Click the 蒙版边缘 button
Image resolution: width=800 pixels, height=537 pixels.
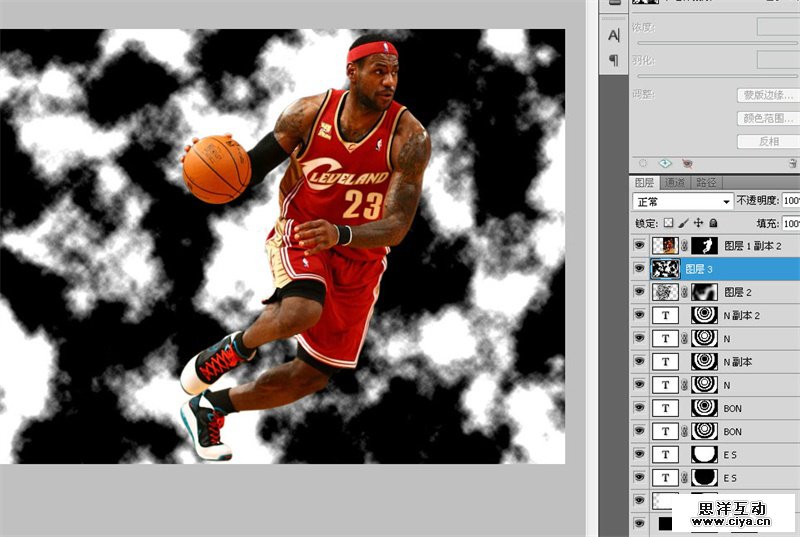coord(767,96)
